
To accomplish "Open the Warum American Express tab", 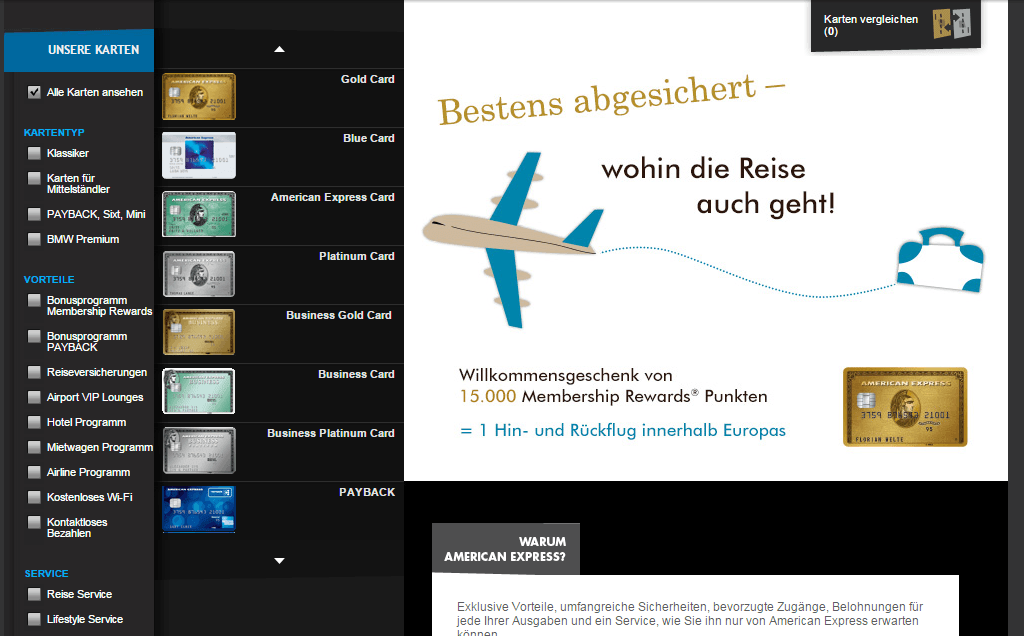I will click(505, 549).
